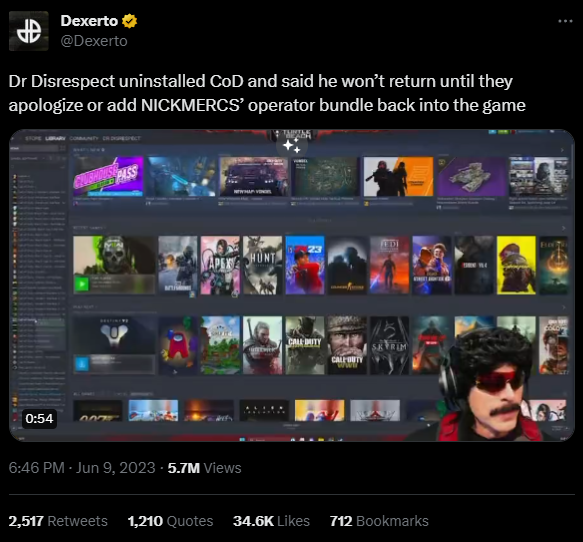This screenshot has width=583, height=542.
Task: Open the tweet's more options menu
Action: click(x=565, y=21)
